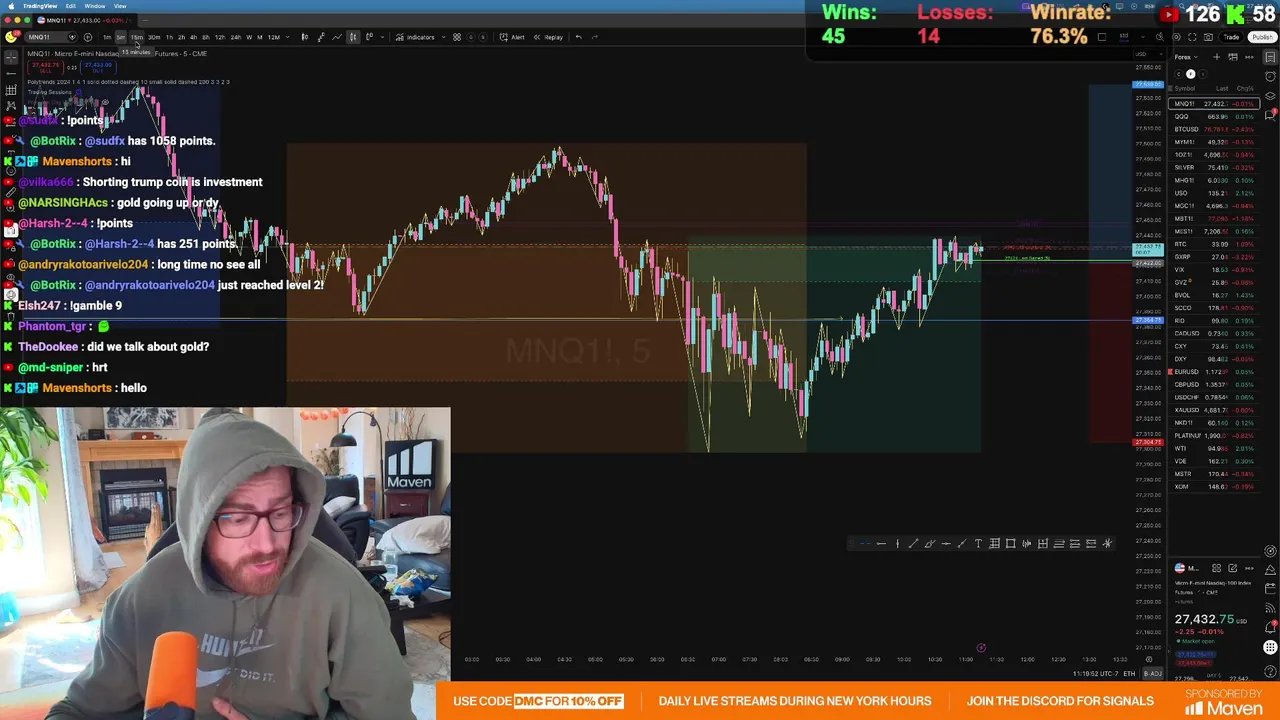Toggle ETH session button
The width and height of the screenshot is (1280, 720).
[1129, 673]
